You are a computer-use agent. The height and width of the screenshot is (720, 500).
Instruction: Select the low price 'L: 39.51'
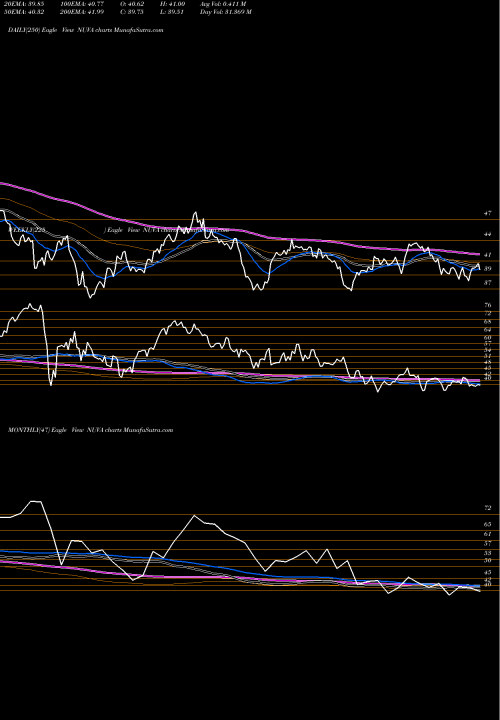click(x=172, y=12)
